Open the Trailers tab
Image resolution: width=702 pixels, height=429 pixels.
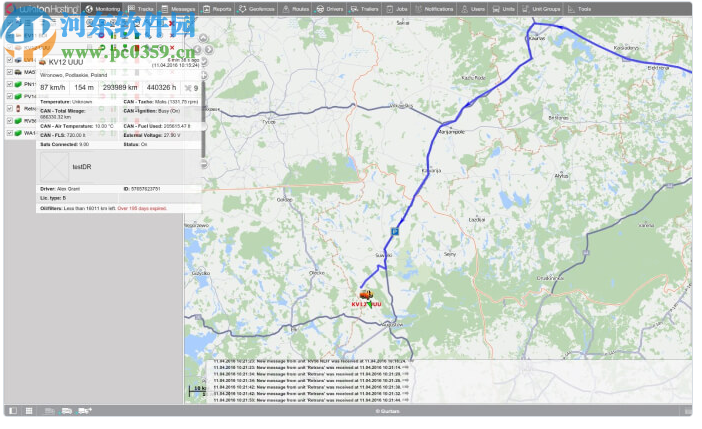364,9
